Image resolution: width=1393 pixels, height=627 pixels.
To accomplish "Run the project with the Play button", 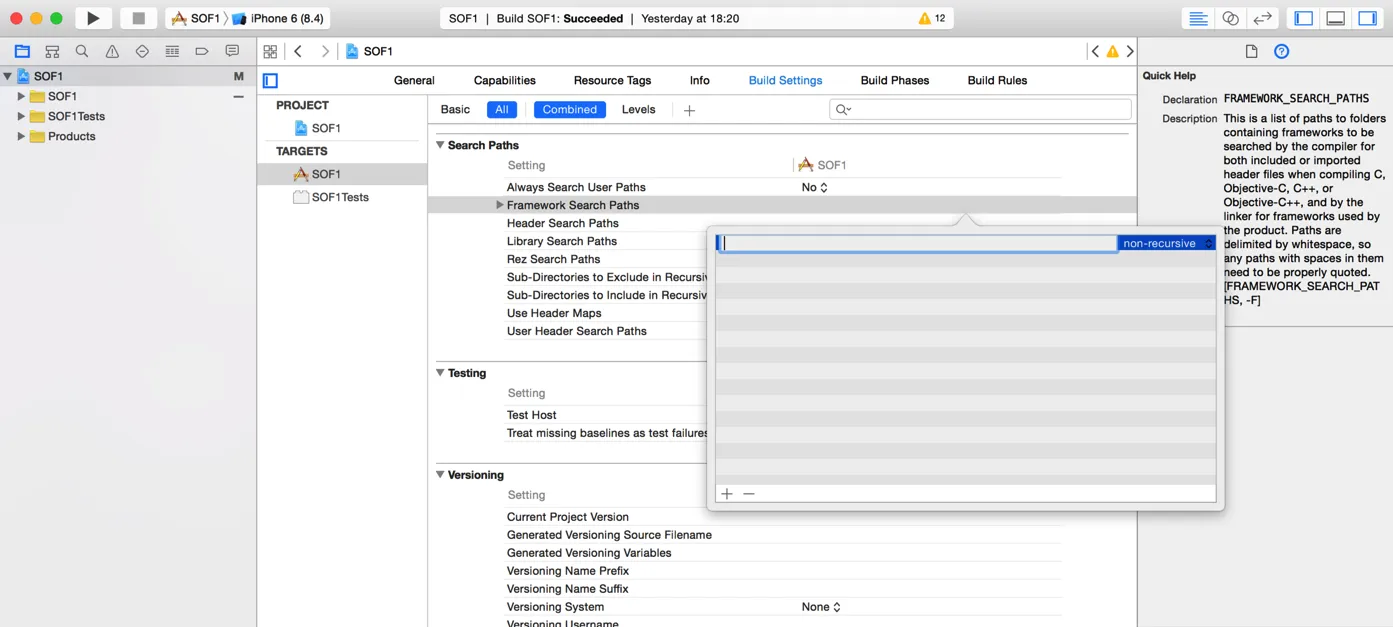I will pos(93,18).
